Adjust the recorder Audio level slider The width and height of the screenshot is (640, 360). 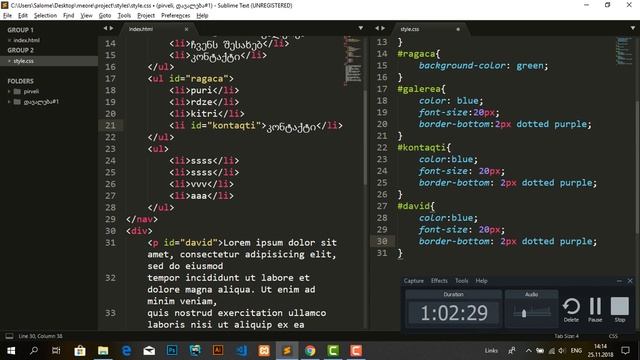[524, 313]
